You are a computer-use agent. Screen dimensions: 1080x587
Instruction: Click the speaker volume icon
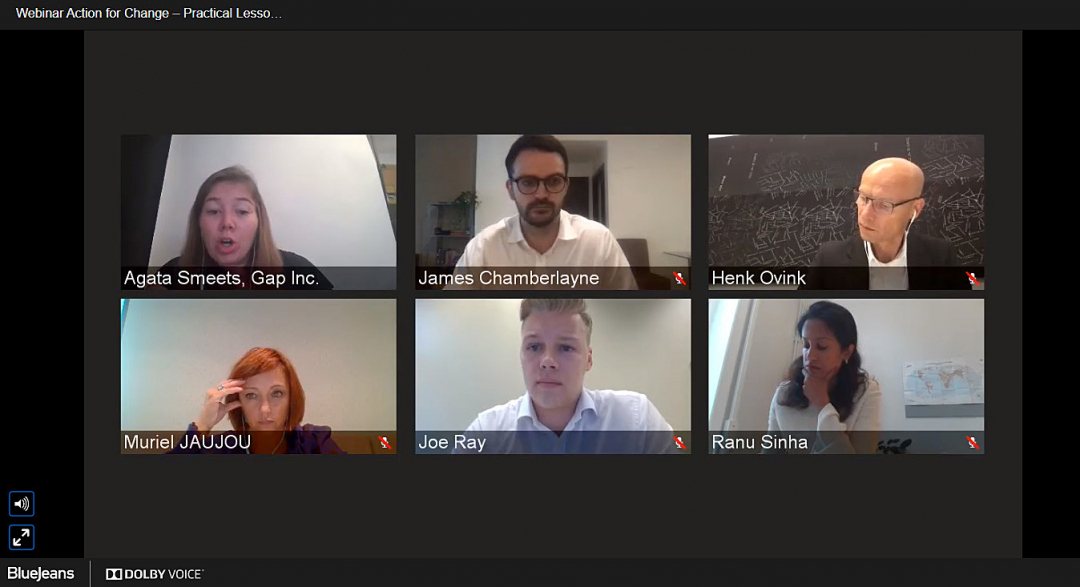pos(21,504)
